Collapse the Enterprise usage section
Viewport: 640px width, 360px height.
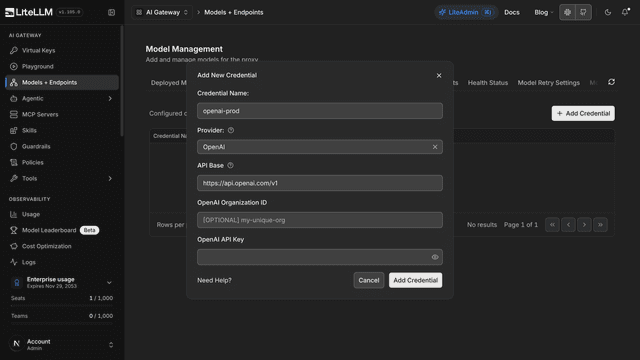pyautogui.click(x=109, y=282)
